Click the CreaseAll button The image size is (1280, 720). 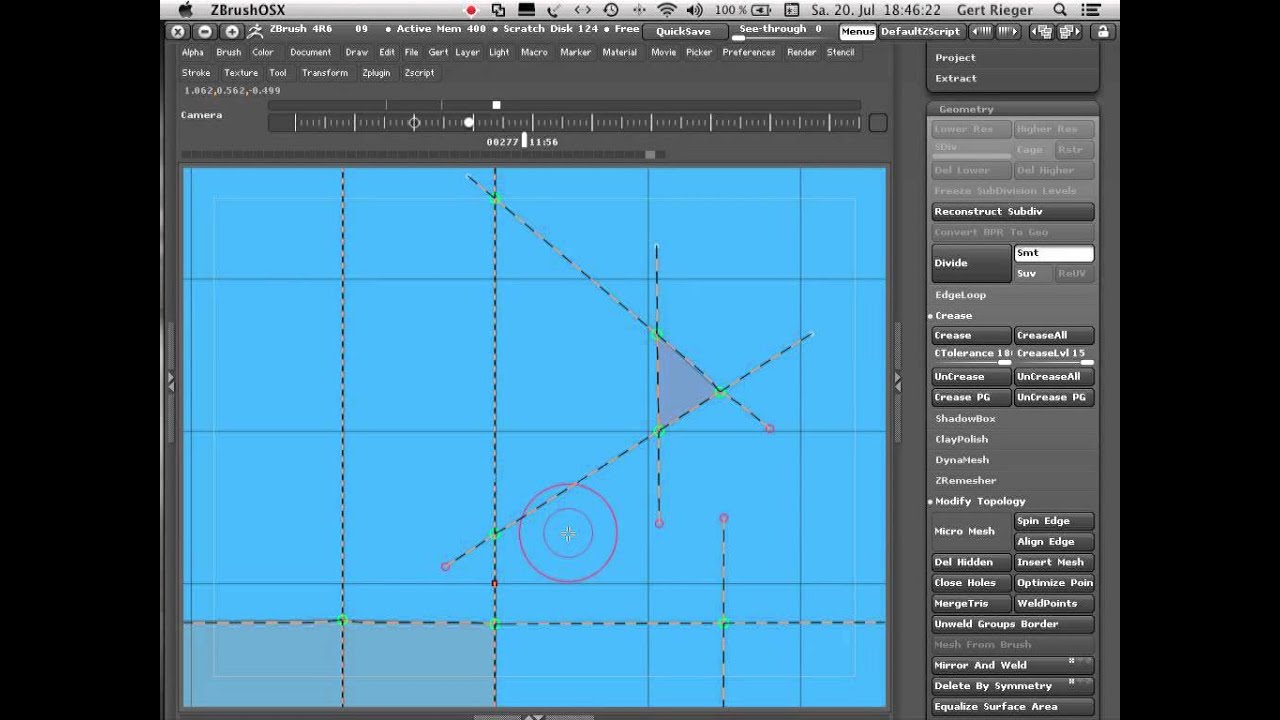(x=1054, y=336)
